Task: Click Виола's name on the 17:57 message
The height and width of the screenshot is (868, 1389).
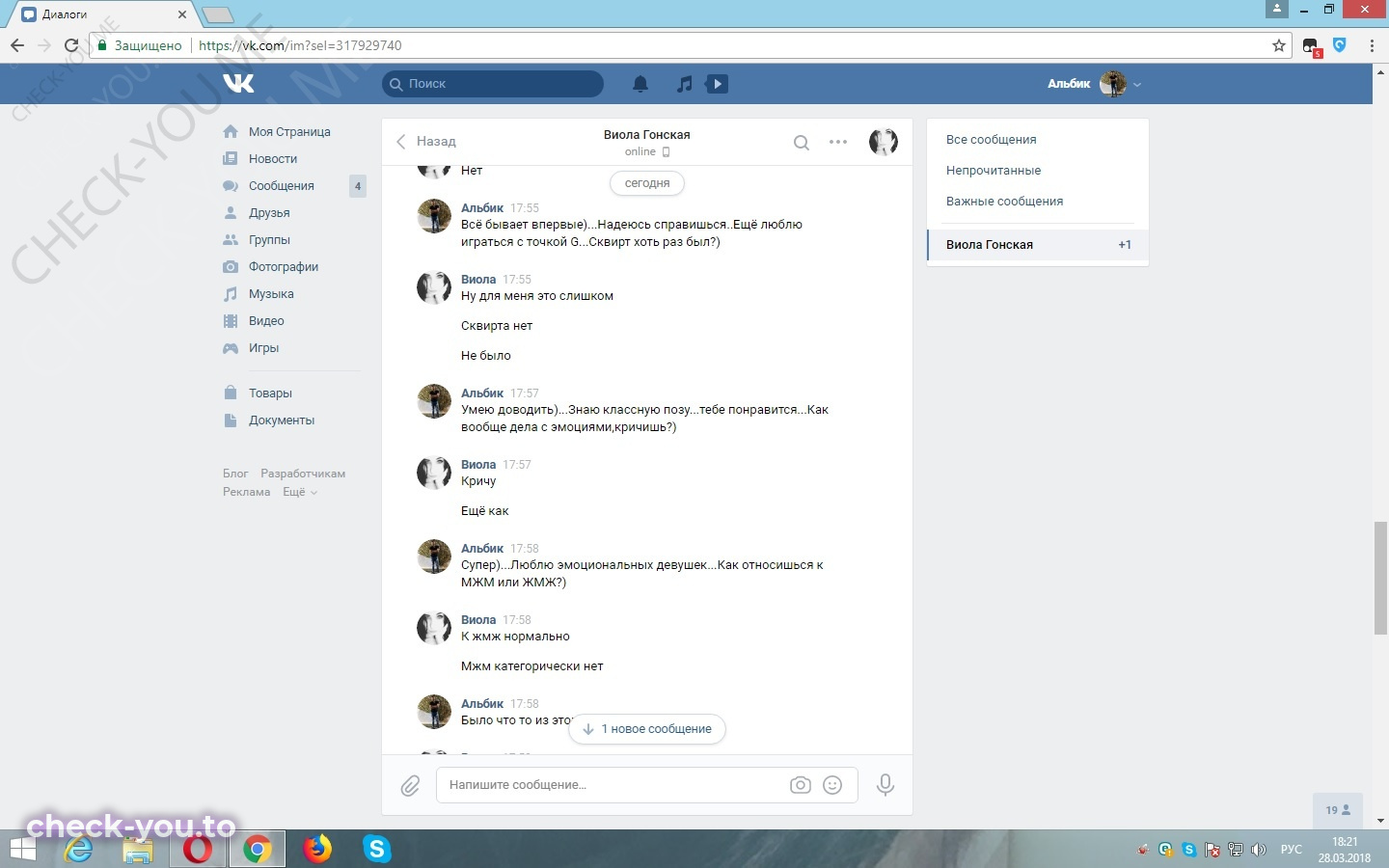Action: pyautogui.click(x=478, y=465)
